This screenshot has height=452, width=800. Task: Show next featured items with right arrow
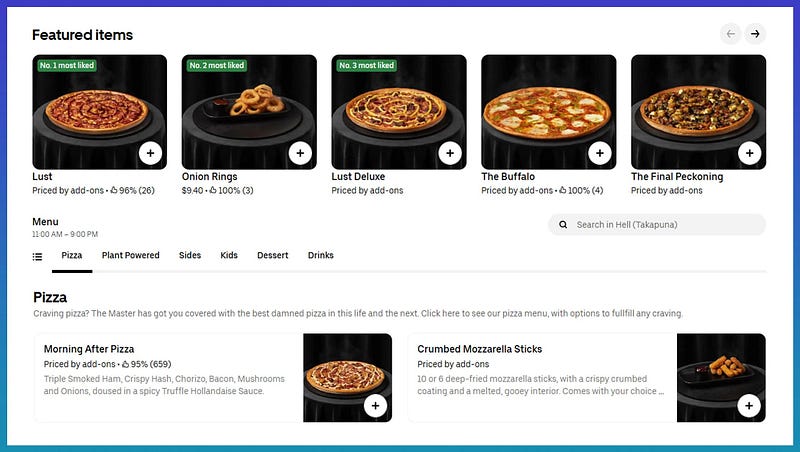755,34
